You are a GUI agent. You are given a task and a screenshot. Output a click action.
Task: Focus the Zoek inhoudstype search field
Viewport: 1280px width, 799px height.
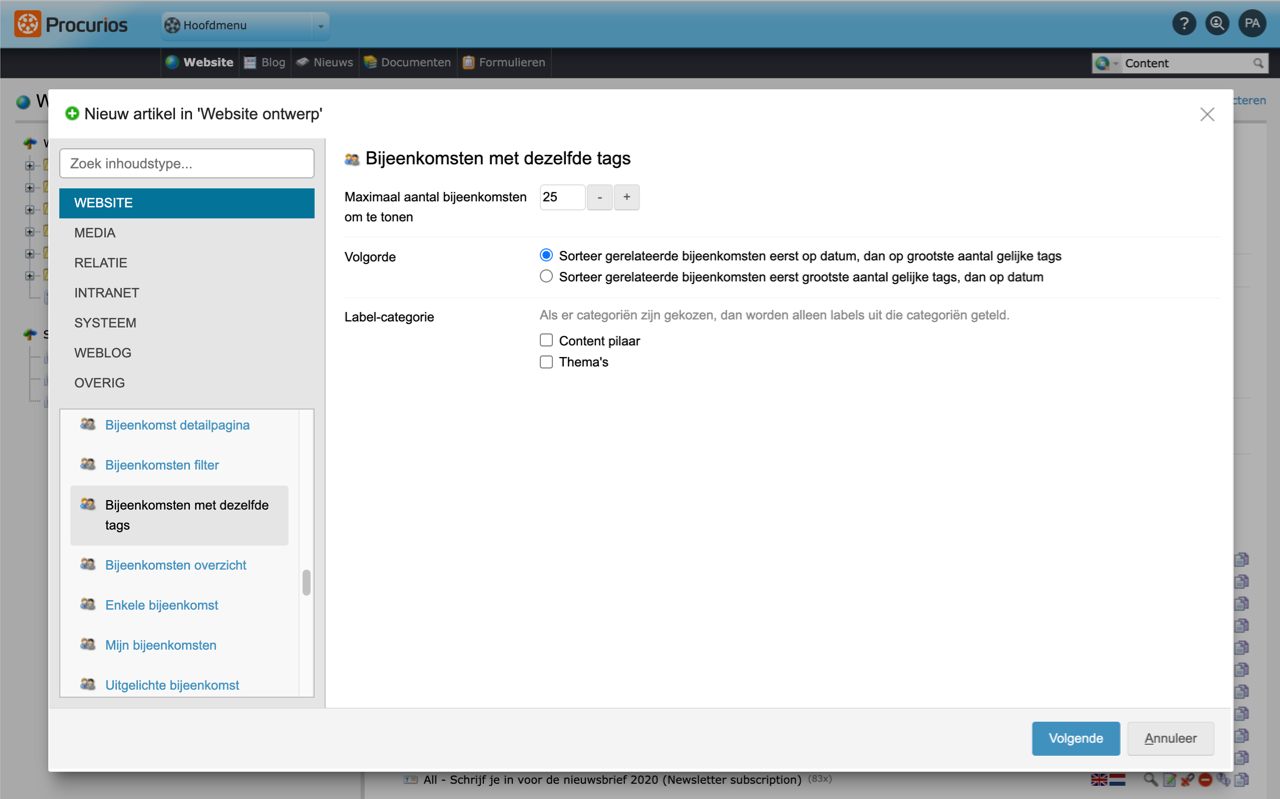187,163
